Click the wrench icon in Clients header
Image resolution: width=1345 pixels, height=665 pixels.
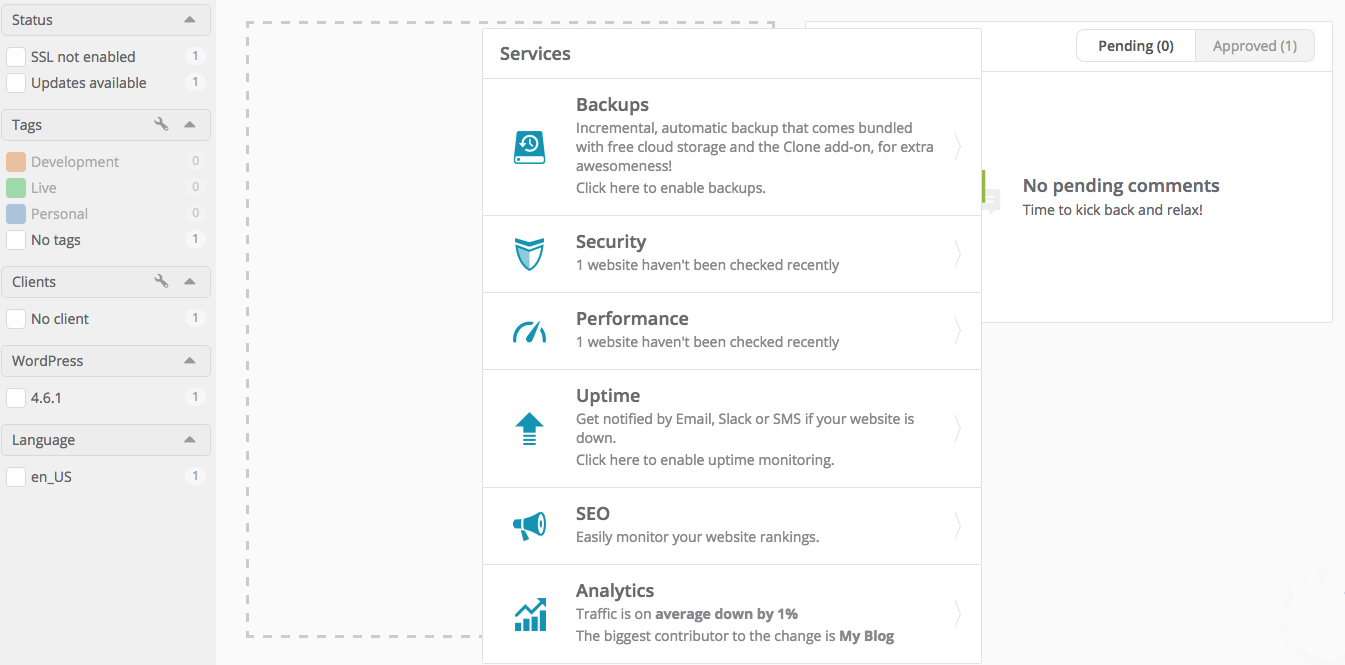click(161, 282)
